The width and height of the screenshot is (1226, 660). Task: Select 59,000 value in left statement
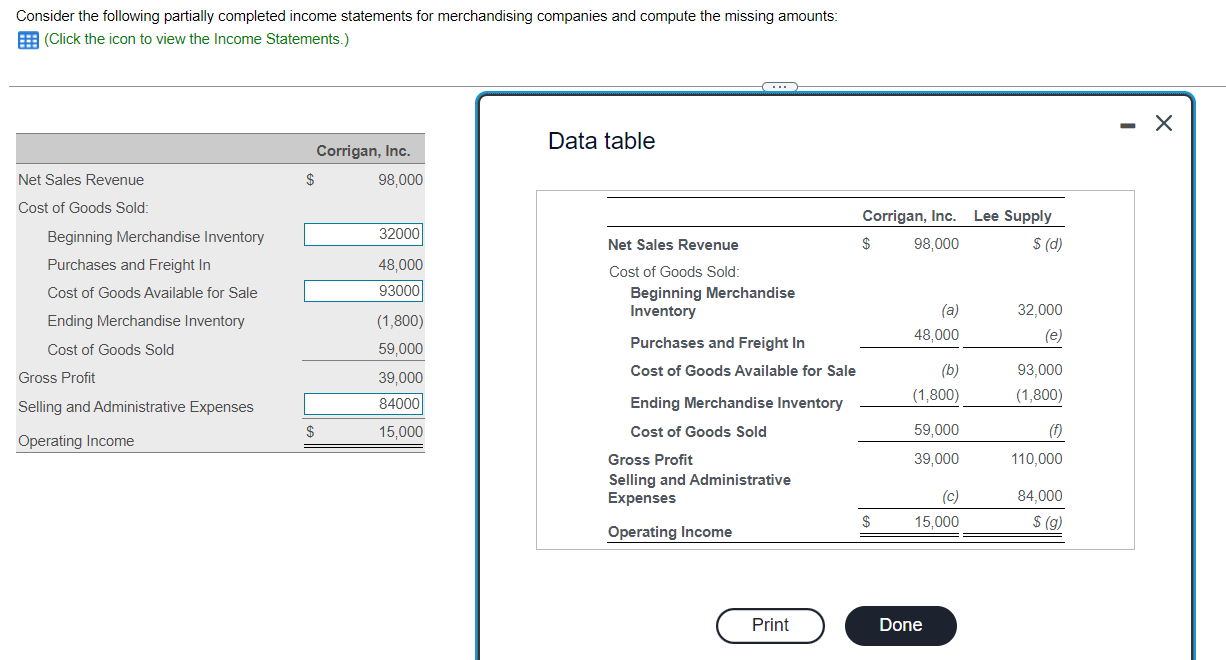tap(400, 349)
